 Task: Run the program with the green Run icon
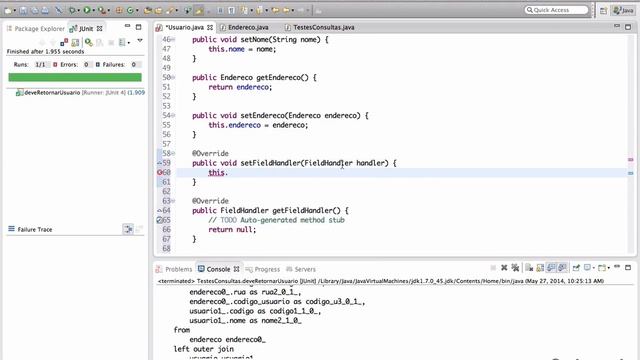click(87, 10)
